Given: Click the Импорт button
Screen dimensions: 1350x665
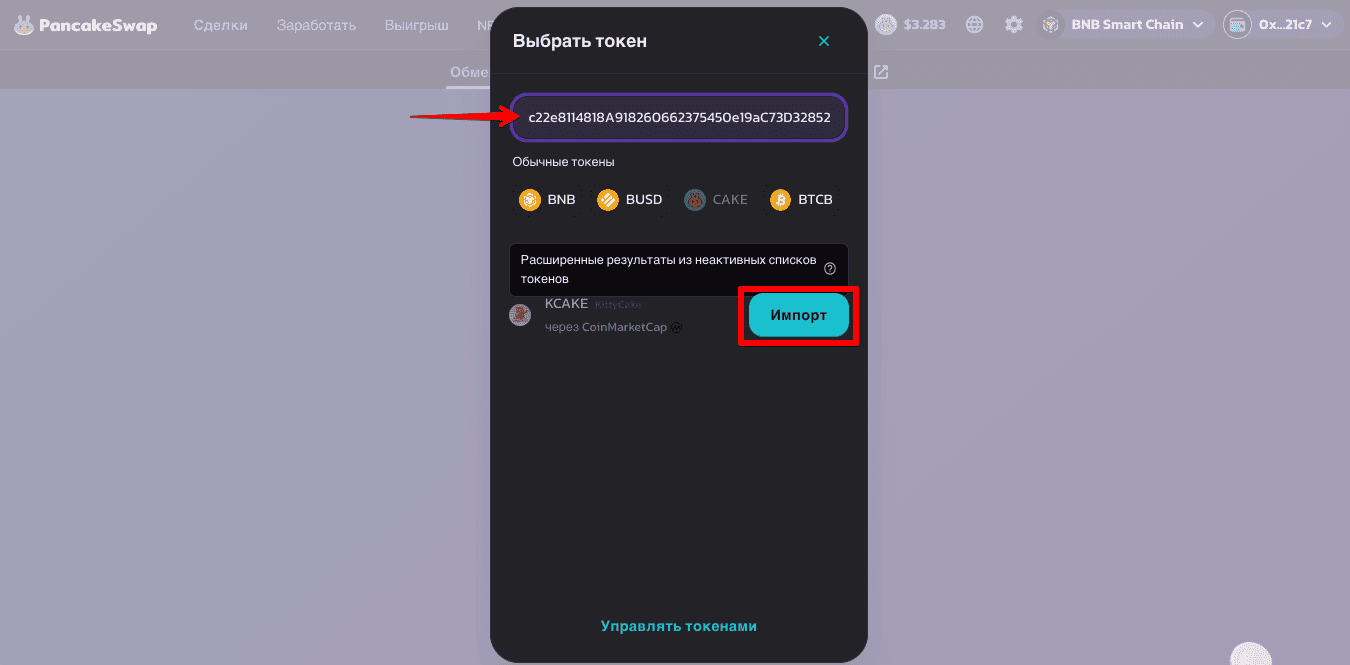Looking at the screenshot, I should (x=799, y=315).
